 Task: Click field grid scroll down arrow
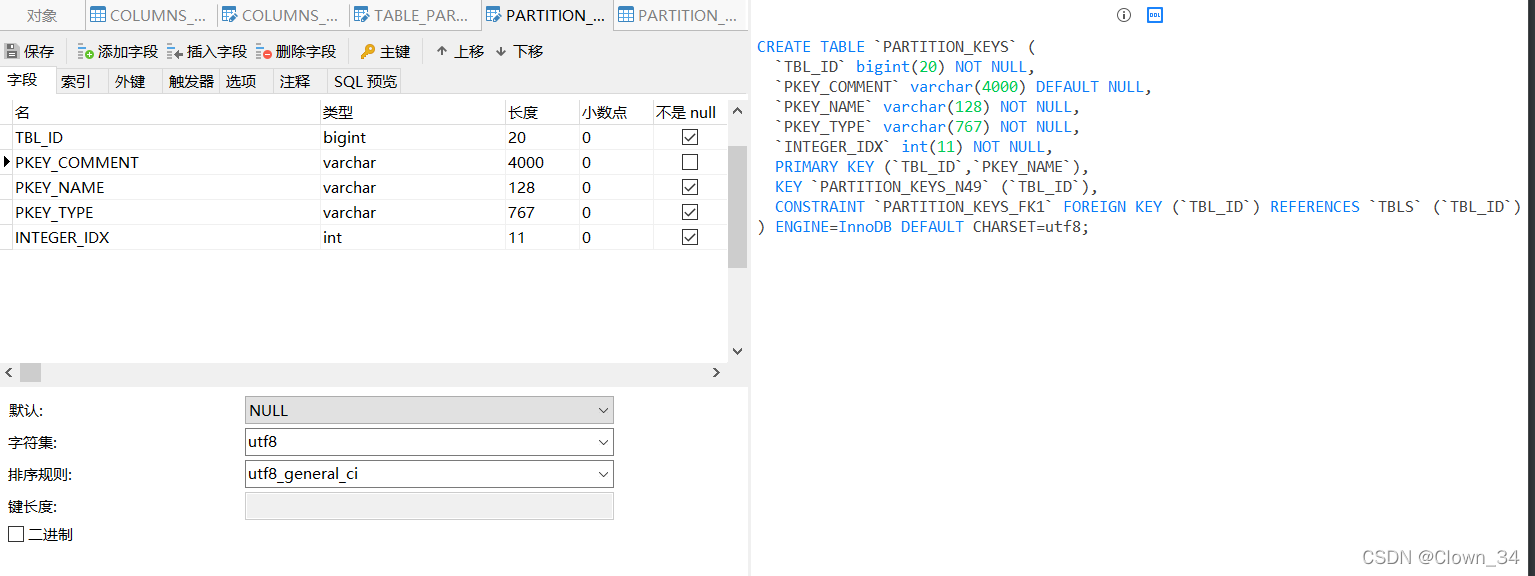738,351
